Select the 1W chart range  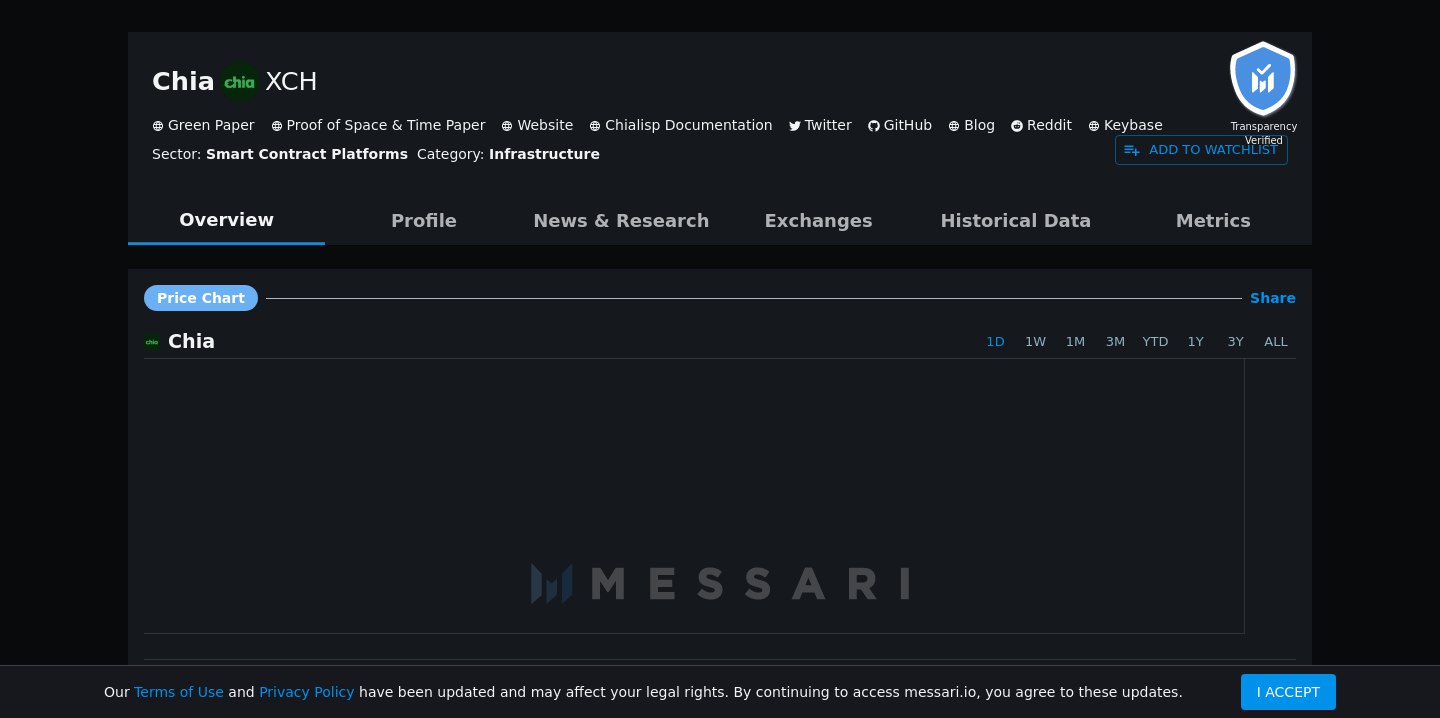[x=1035, y=342]
